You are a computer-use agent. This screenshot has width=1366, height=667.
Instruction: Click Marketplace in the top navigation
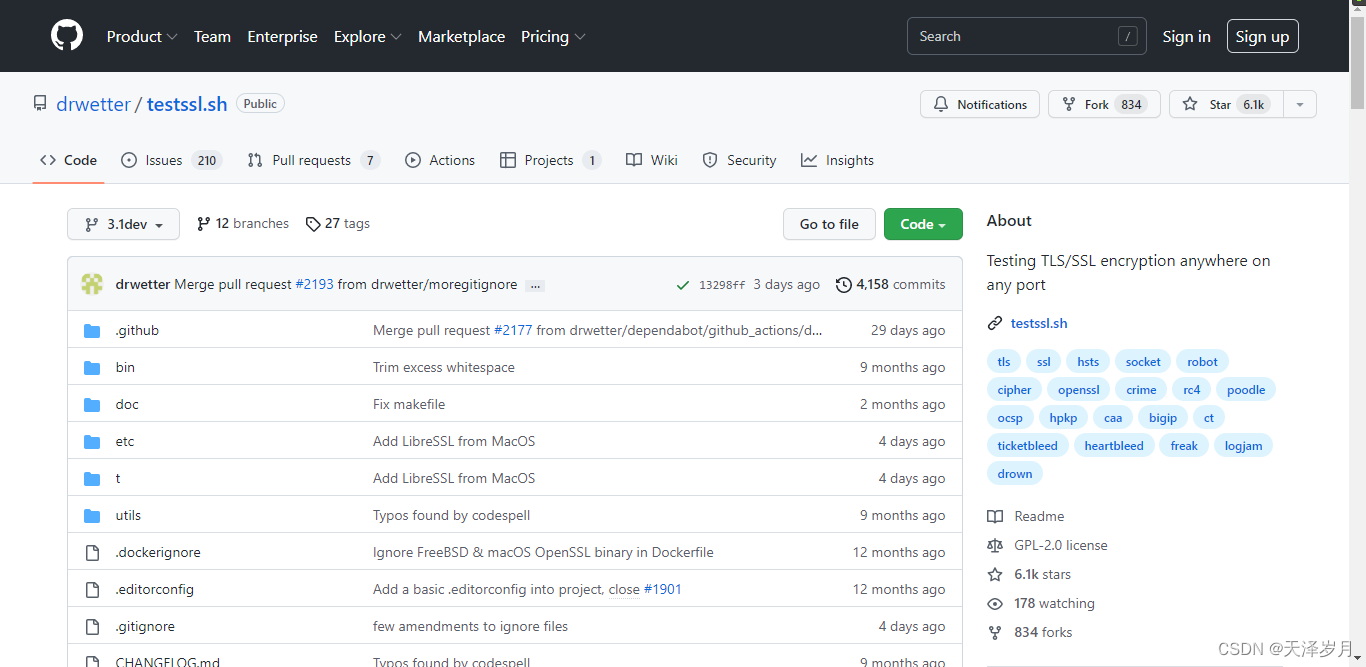pos(461,36)
